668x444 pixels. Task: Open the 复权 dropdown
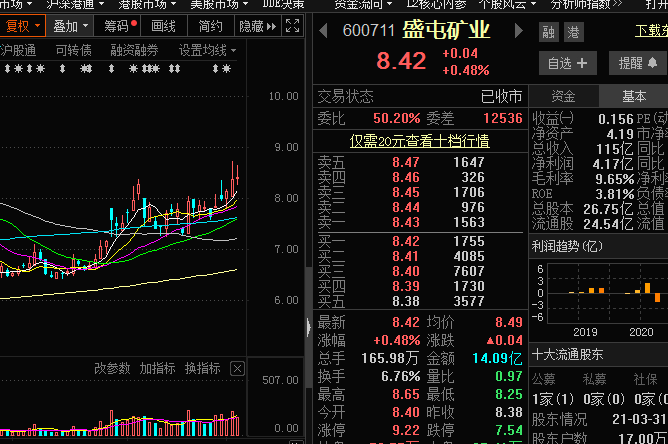point(23,26)
